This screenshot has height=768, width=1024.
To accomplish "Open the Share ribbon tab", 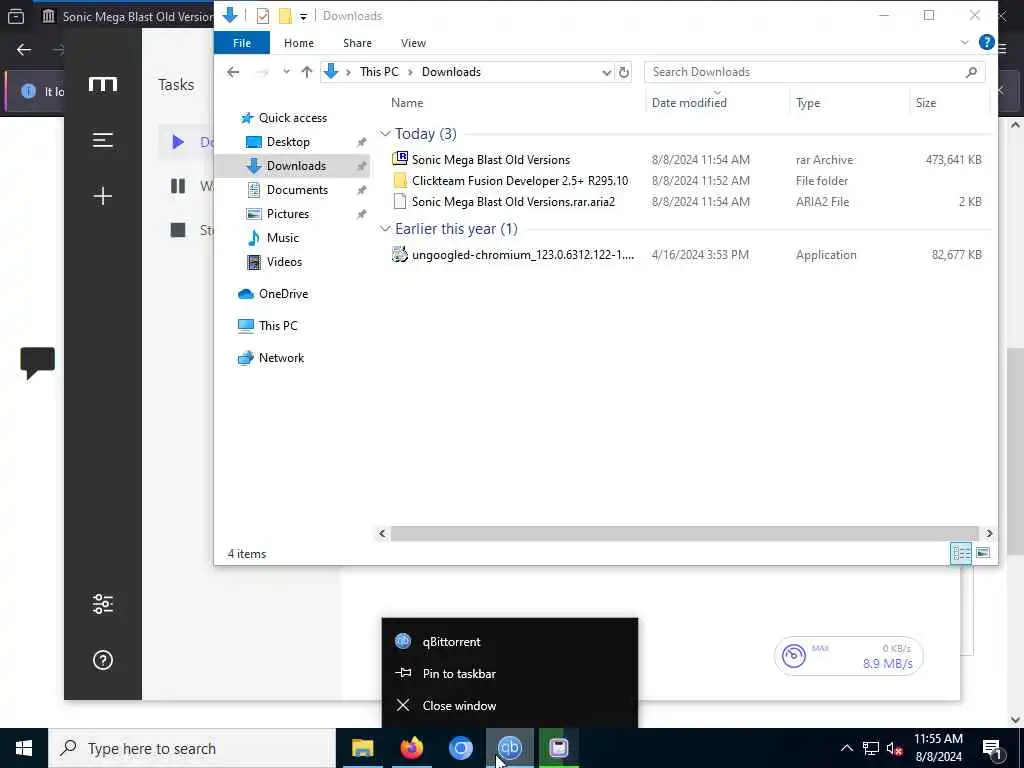I will coord(357,43).
